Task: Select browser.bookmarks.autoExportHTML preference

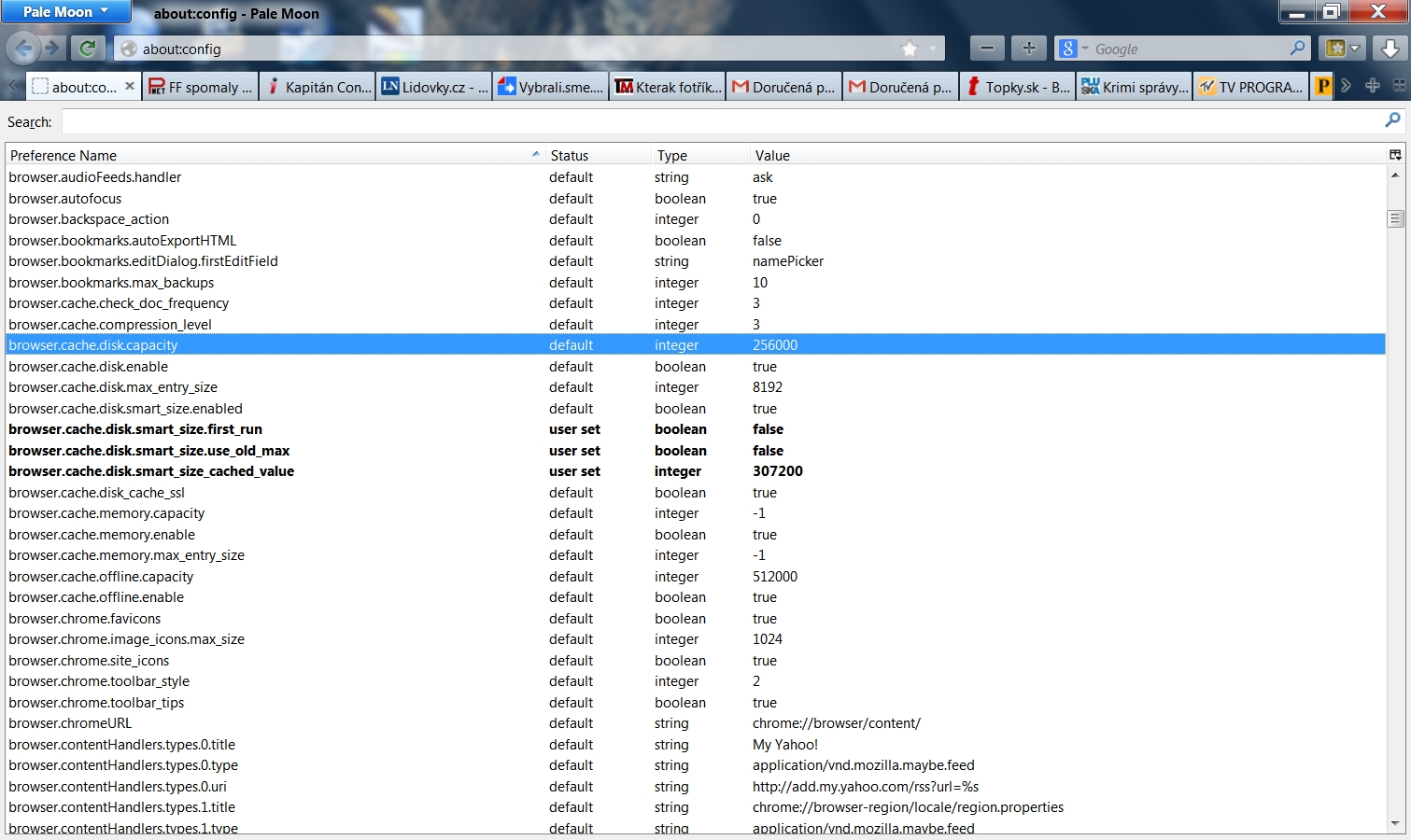Action: (x=696, y=241)
